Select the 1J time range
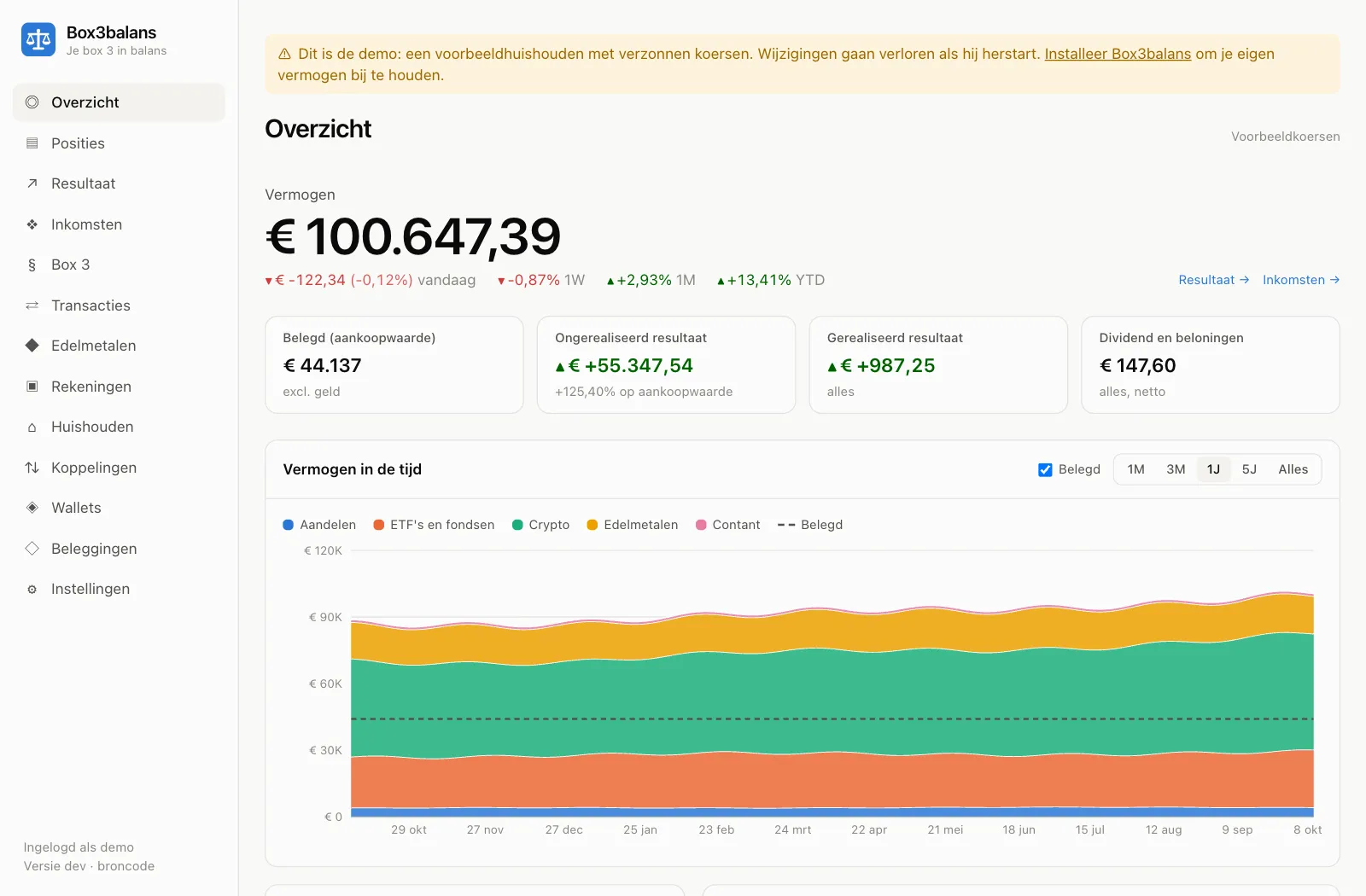The width and height of the screenshot is (1366, 896). point(1213,469)
